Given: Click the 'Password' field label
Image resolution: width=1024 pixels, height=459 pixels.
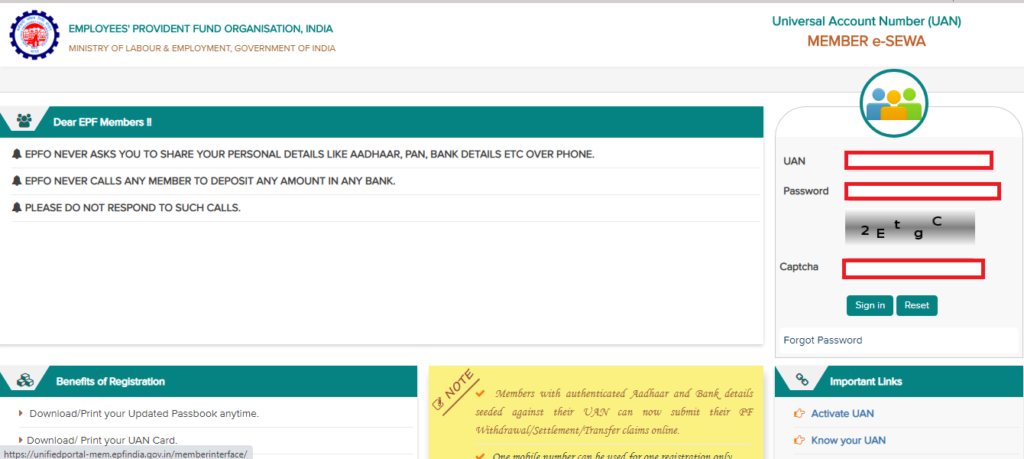Looking at the screenshot, I should point(806,191).
